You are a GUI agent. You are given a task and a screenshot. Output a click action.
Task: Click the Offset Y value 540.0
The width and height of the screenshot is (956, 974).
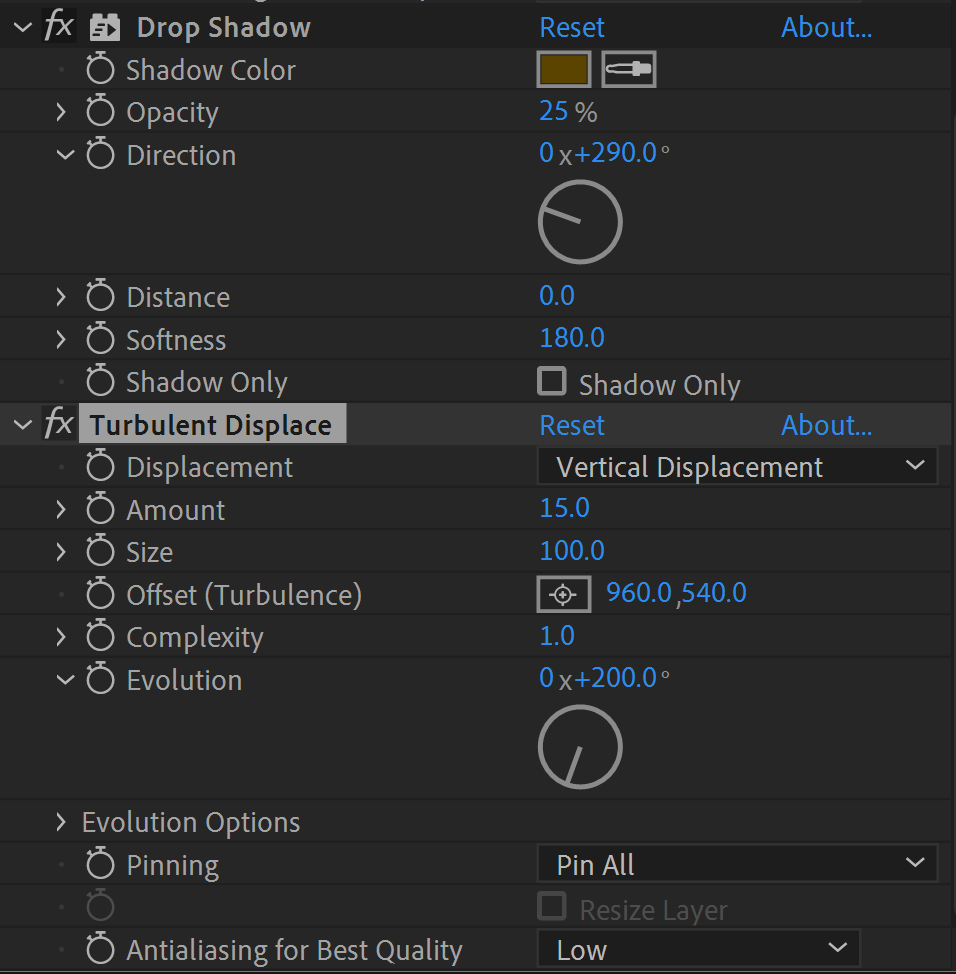coord(714,593)
